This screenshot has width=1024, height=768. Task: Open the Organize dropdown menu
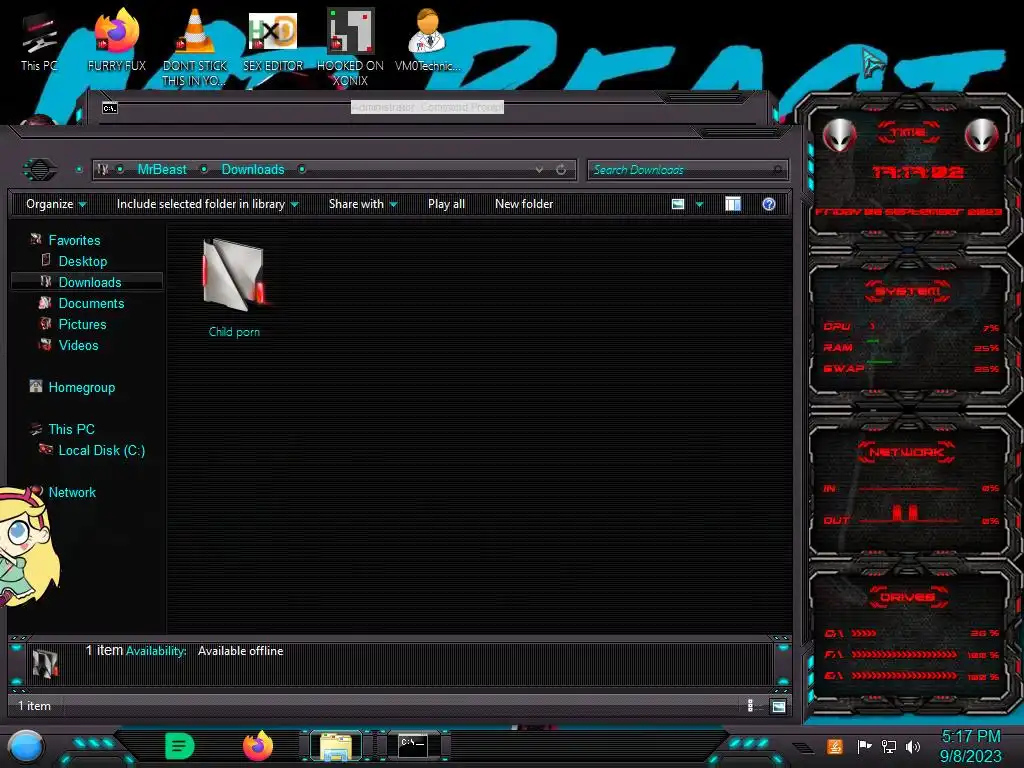point(56,204)
